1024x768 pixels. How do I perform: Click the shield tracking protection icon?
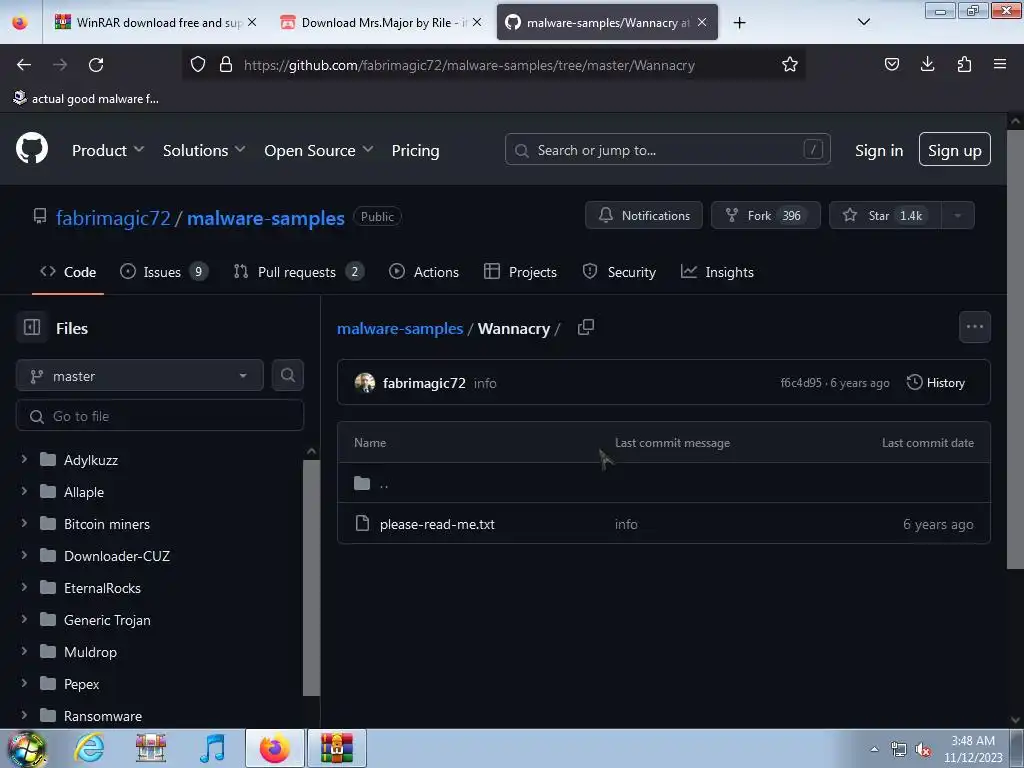[198, 64]
